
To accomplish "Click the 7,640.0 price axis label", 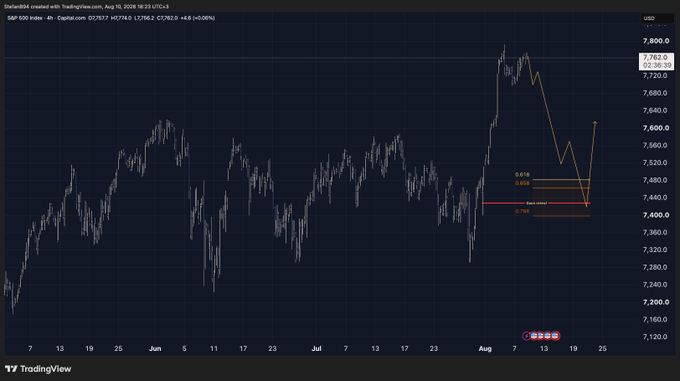I will [x=655, y=110].
